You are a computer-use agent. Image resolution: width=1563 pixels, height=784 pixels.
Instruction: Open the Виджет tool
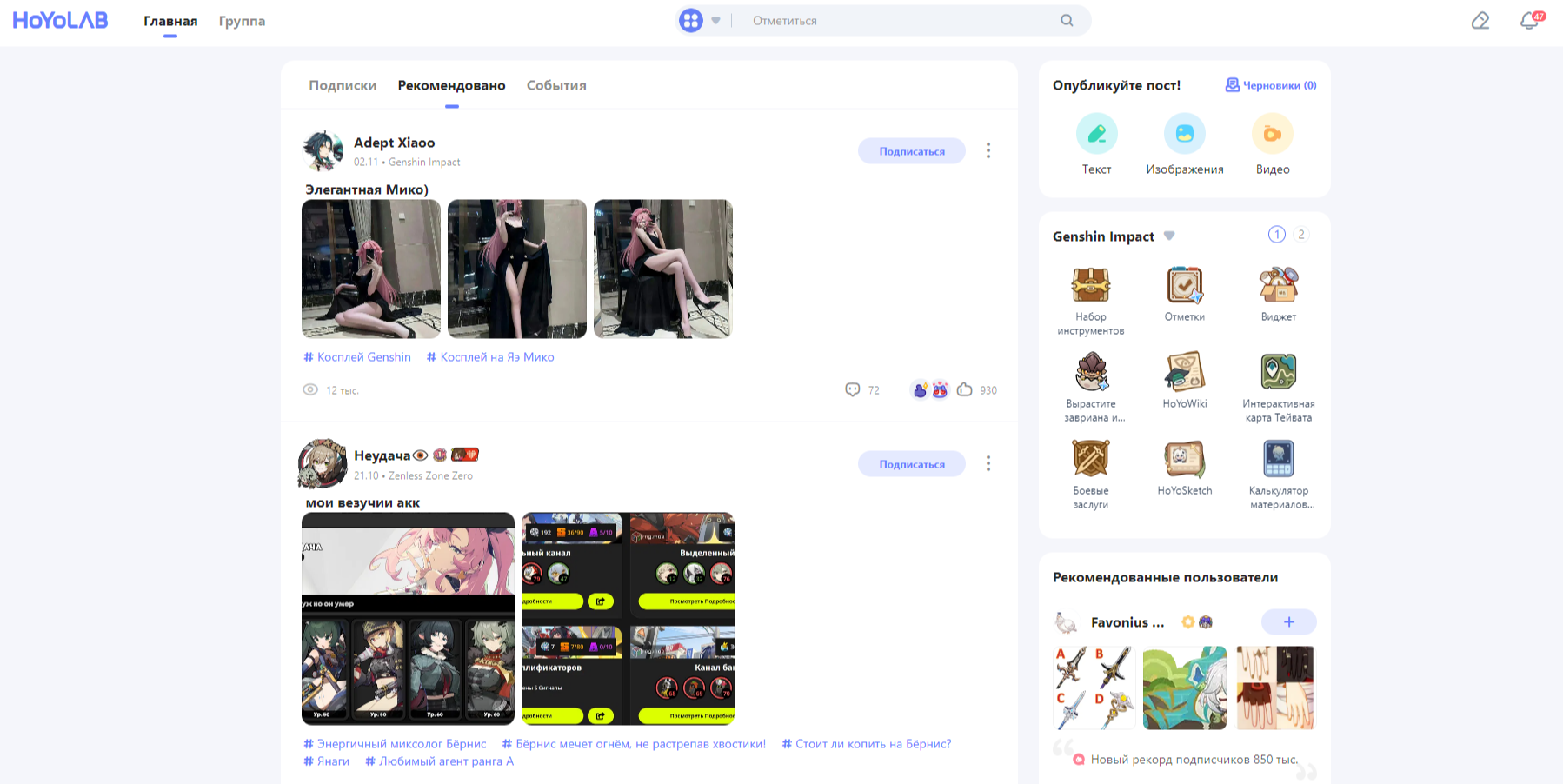pyautogui.click(x=1279, y=294)
